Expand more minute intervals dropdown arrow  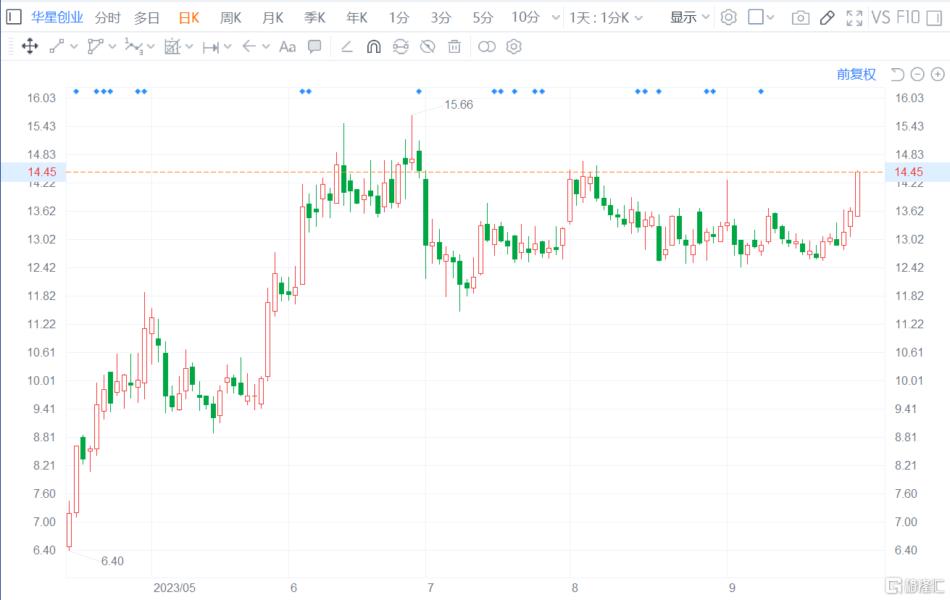[556, 18]
